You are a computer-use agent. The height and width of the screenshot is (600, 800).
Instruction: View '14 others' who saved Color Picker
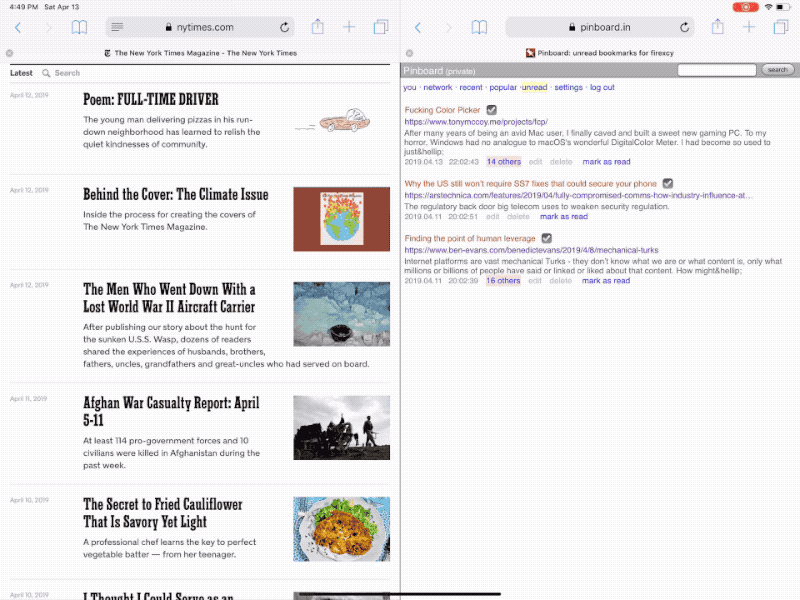pos(504,162)
